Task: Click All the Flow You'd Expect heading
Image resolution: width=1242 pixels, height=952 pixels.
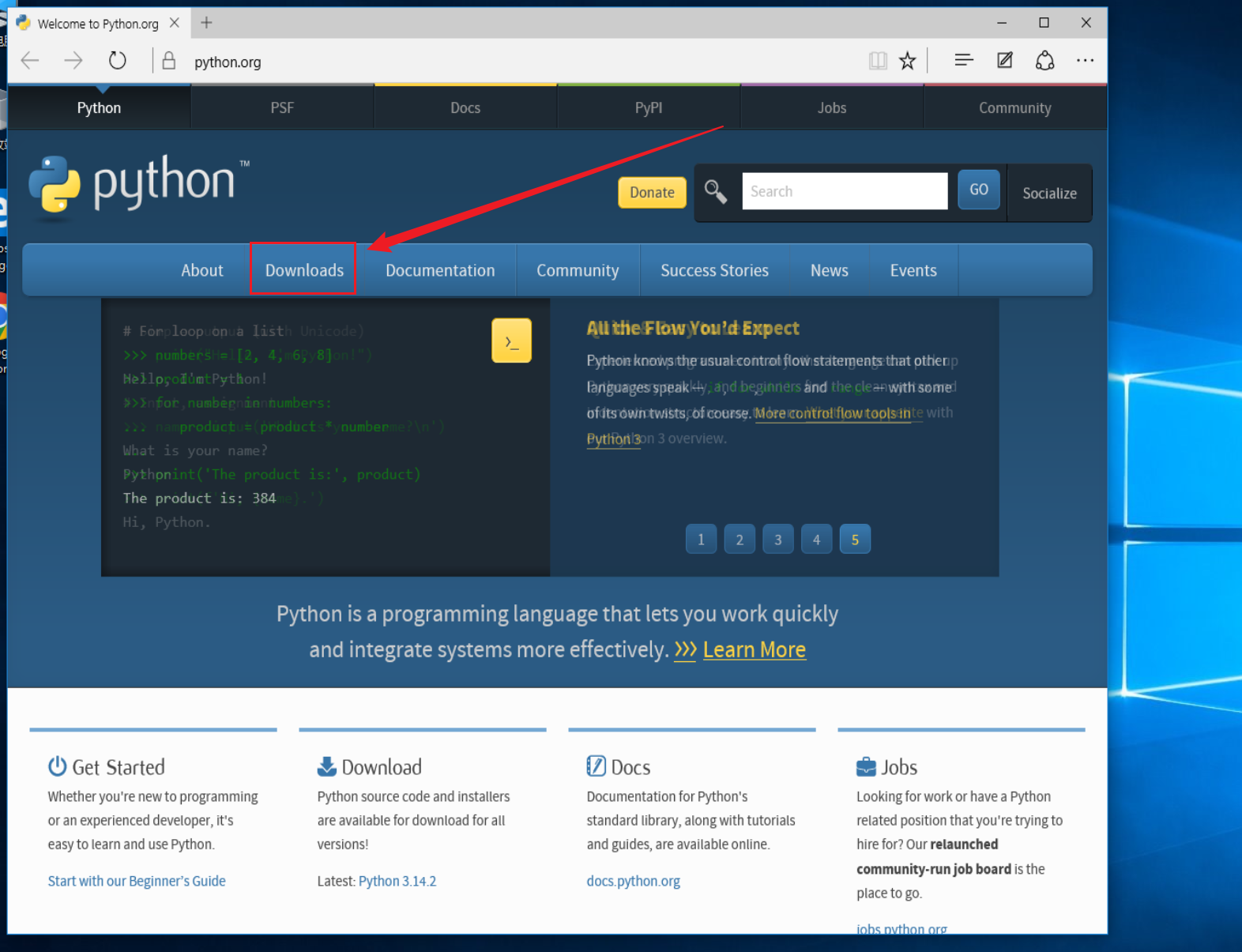Action: click(x=693, y=328)
